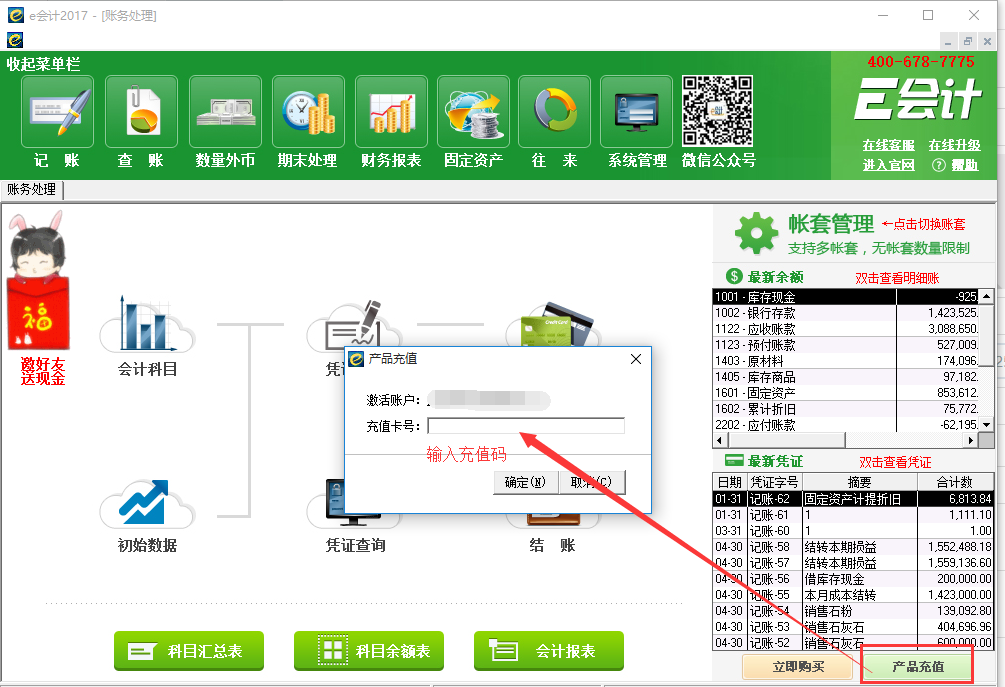Open the 数量外币 quantity and currency icon

coord(225,112)
